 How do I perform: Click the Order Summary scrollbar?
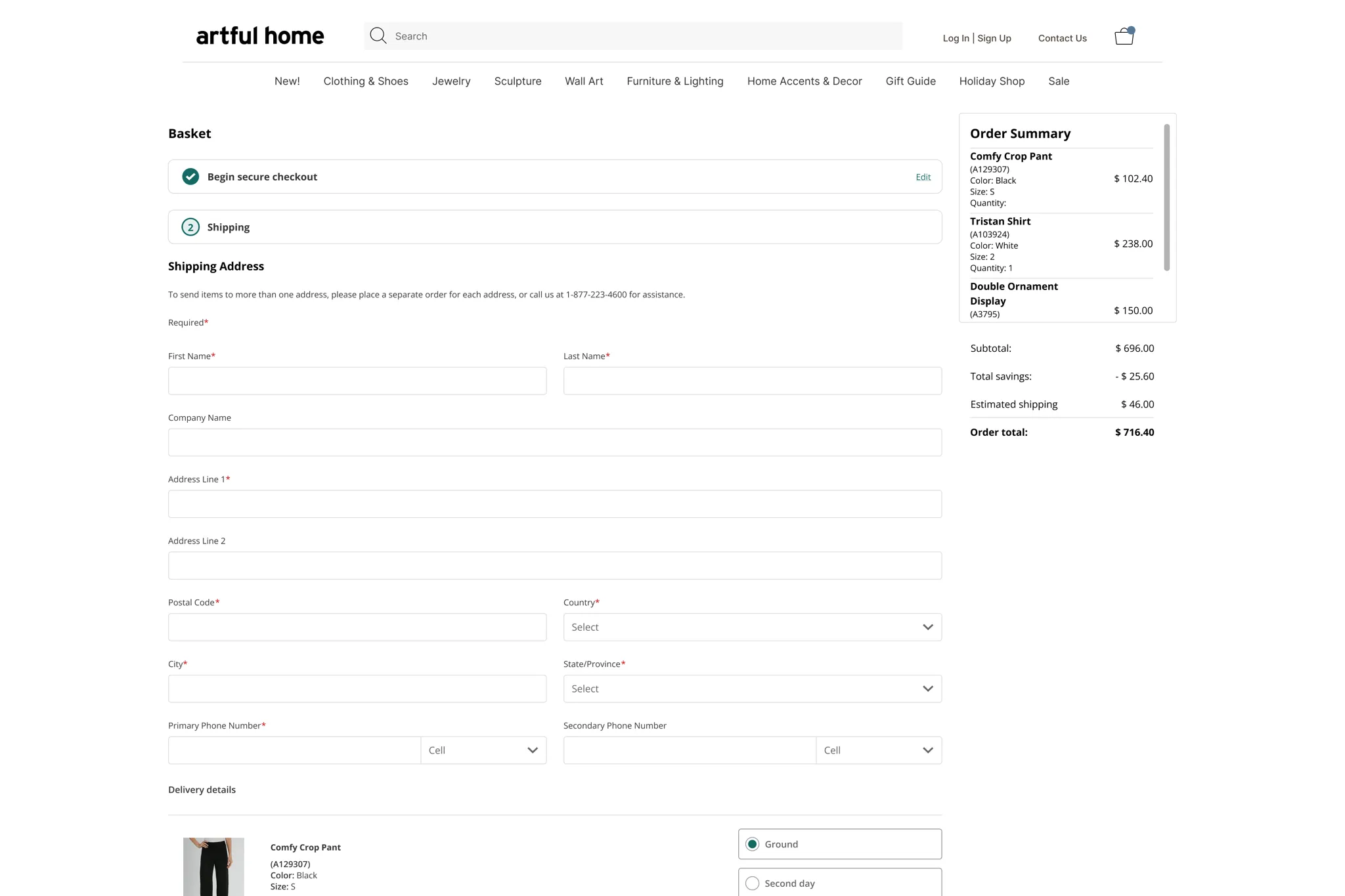(x=1166, y=197)
